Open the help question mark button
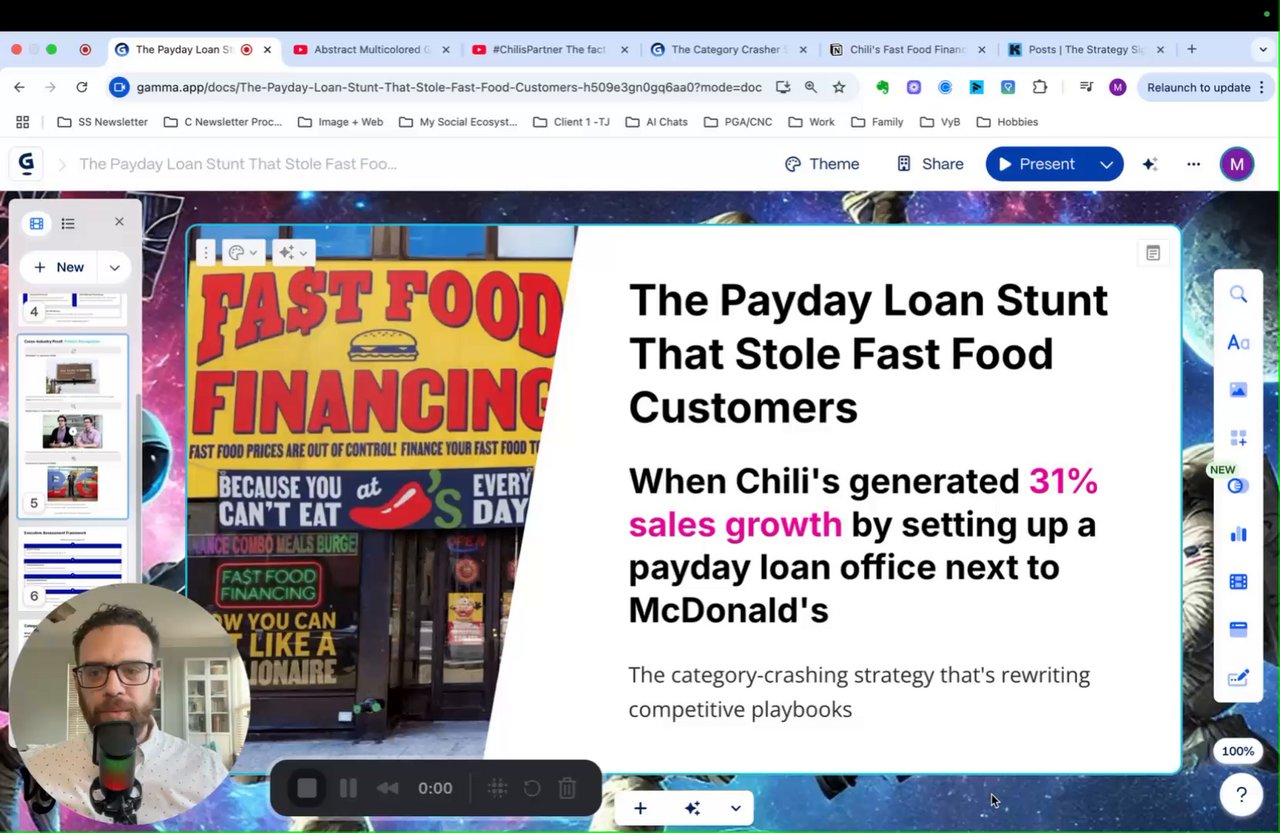Image resolution: width=1280 pixels, height=833 pixels. pyautogui.click(x=1241, y=794)
